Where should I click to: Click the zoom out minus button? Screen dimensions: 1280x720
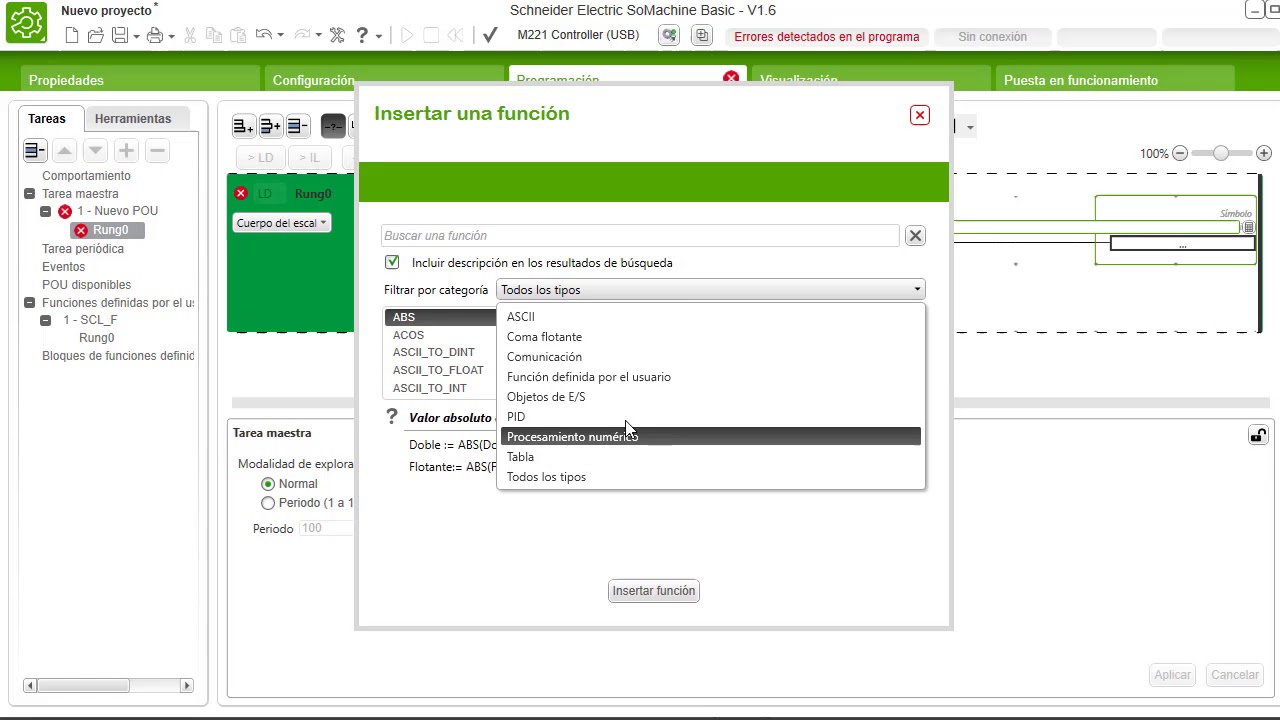(x=1180, y=153)
